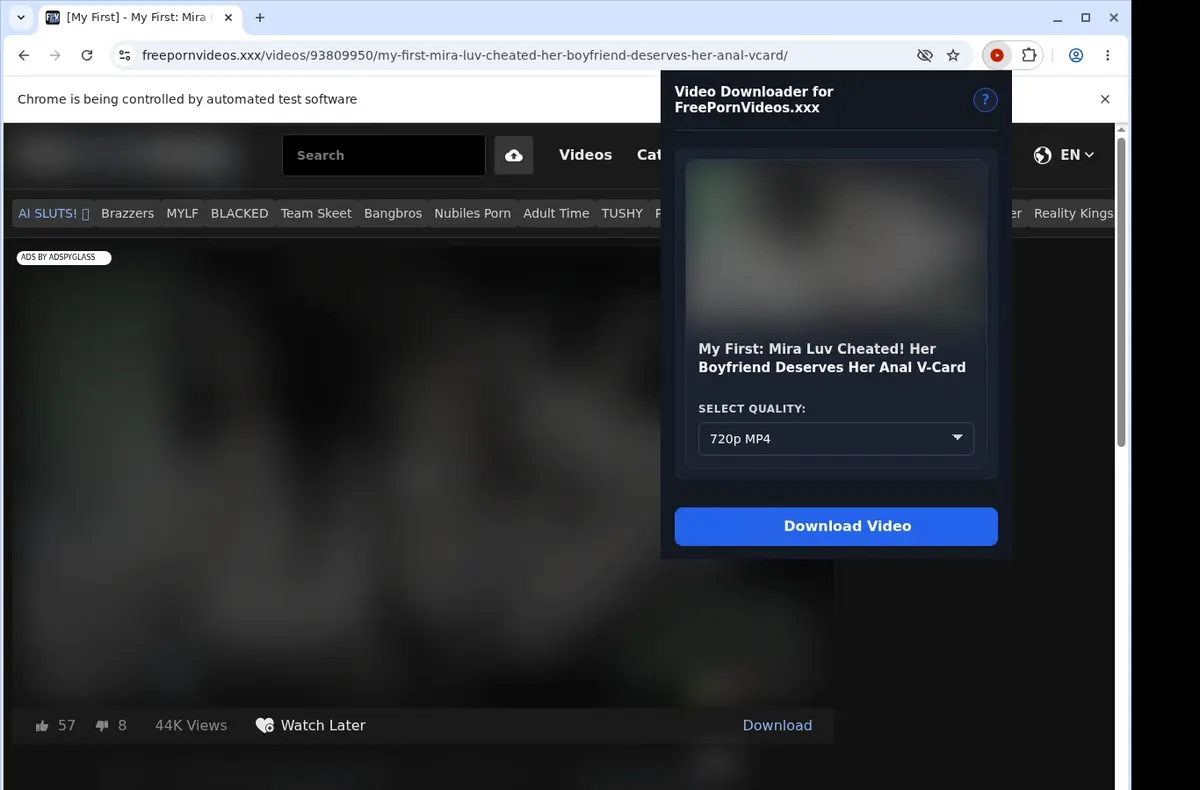Reload the current page

87,56
